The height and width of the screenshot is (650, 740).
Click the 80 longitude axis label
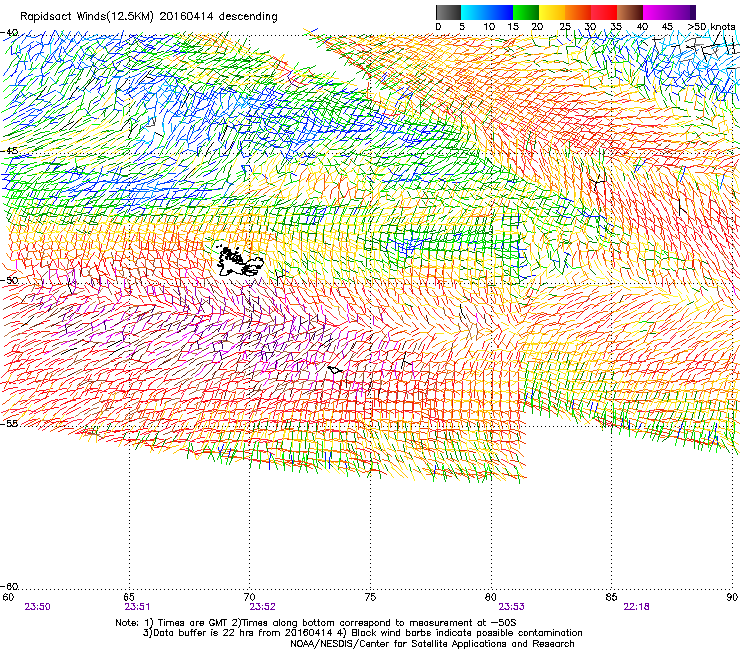[x=491, y=597]
